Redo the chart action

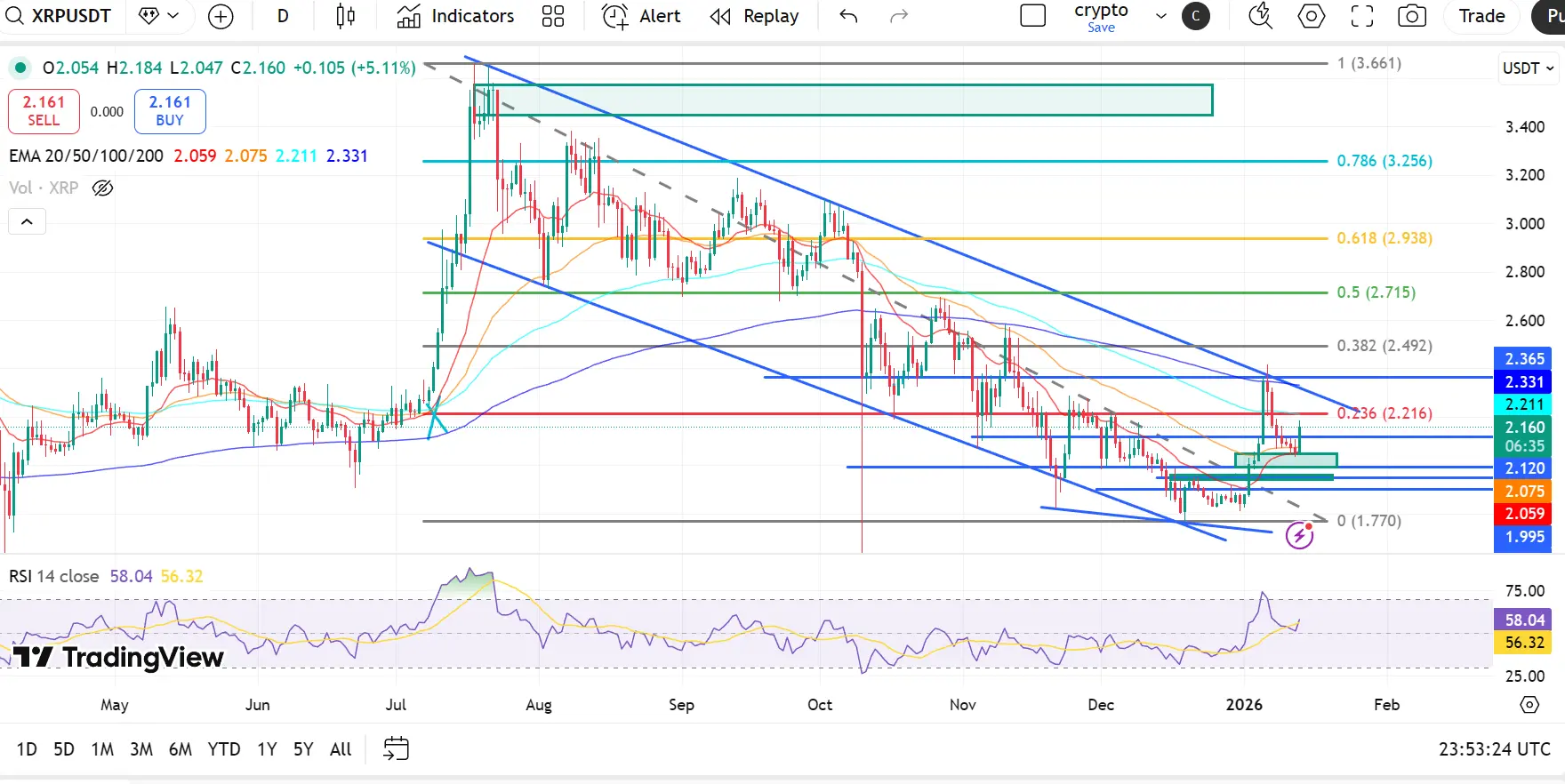899,16
